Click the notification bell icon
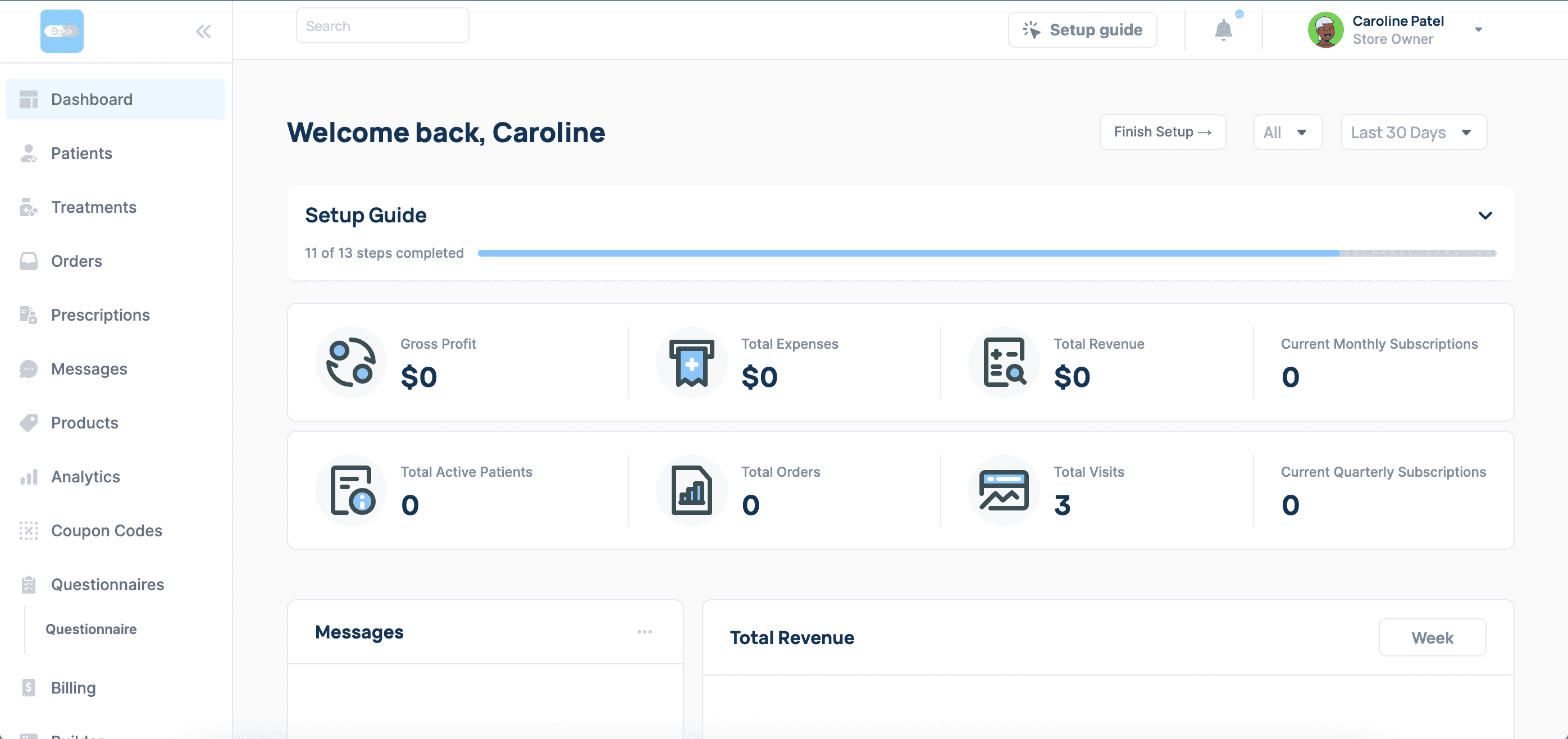This screenshot has width=1568, height=739. [x=1223, y=29]
